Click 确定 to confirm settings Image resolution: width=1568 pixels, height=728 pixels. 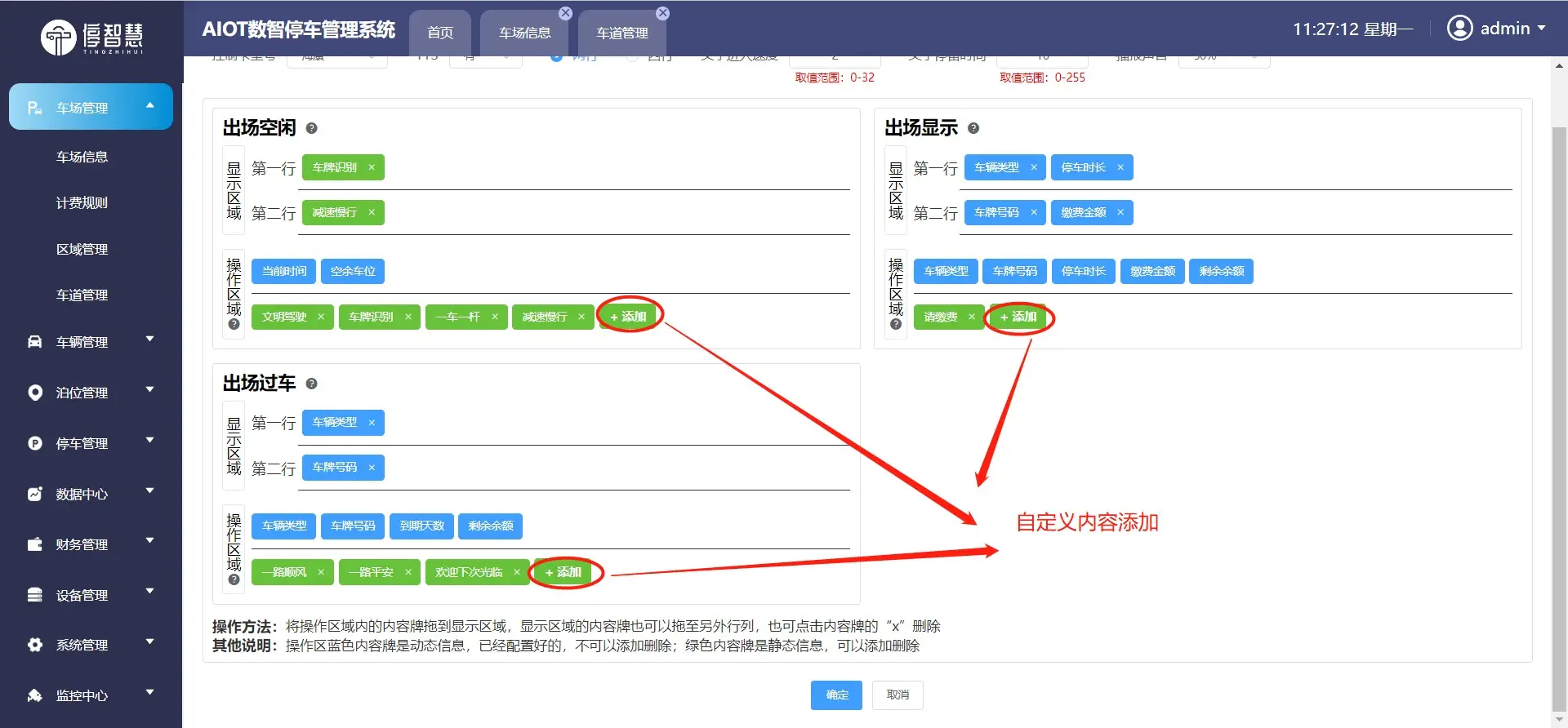(x=836, y=695)
